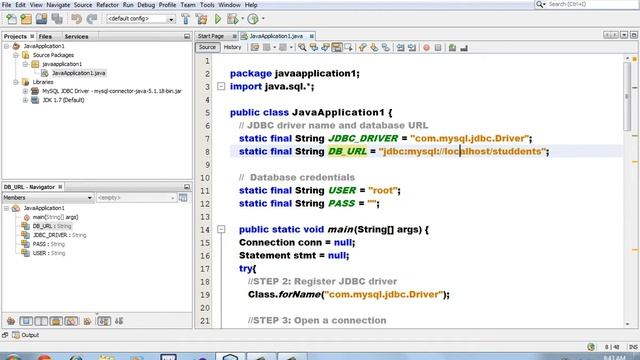Open the Tools menu
Image resolution: width=640 pixels, height=360 pixels.
tap(207, 5)
